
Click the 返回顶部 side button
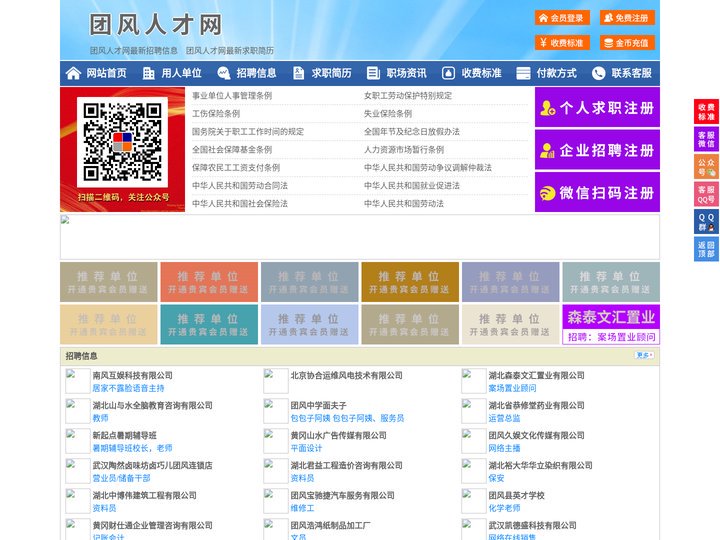[706, 249]
